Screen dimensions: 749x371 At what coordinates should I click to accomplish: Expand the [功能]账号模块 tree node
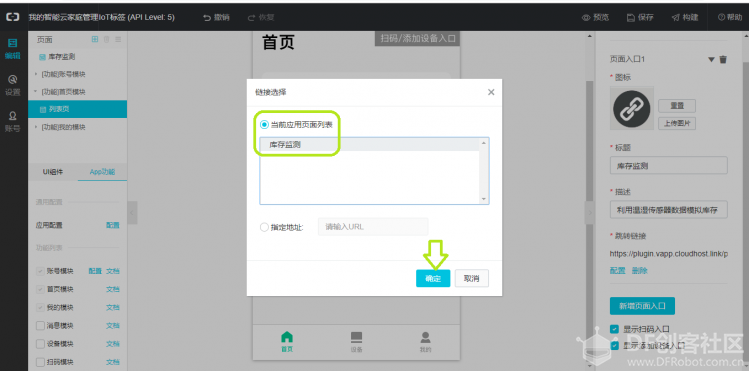click(x=36, y=74)
